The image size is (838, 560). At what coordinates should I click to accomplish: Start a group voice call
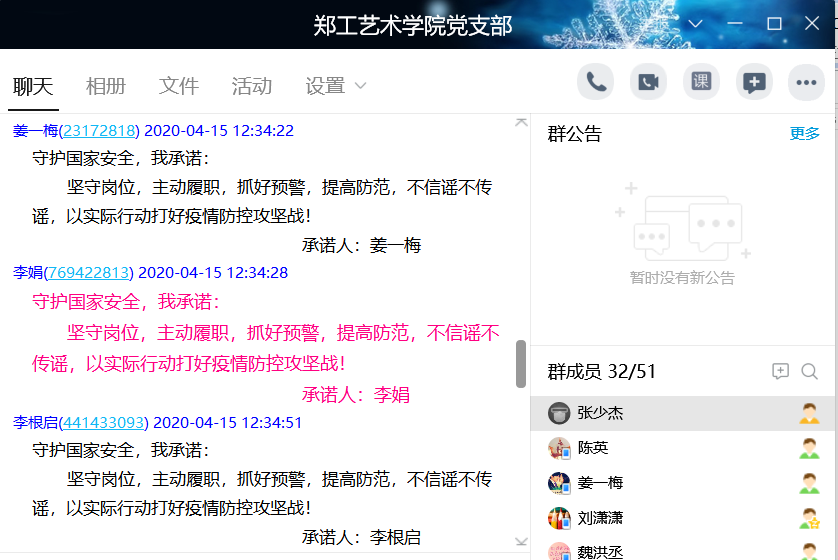pyautogui.click(x=596, y=82)
